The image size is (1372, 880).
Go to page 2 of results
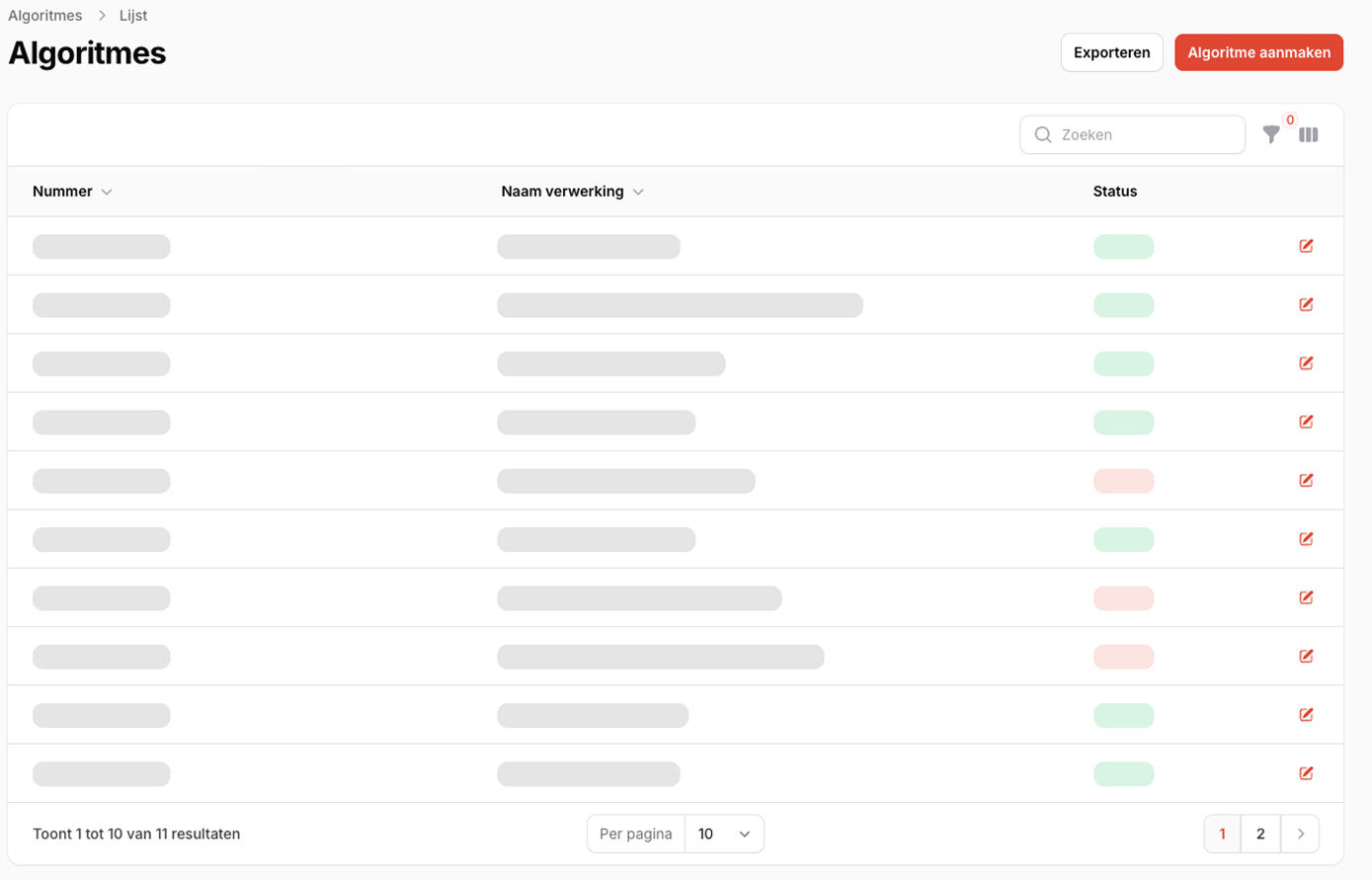pos(1259,834)
